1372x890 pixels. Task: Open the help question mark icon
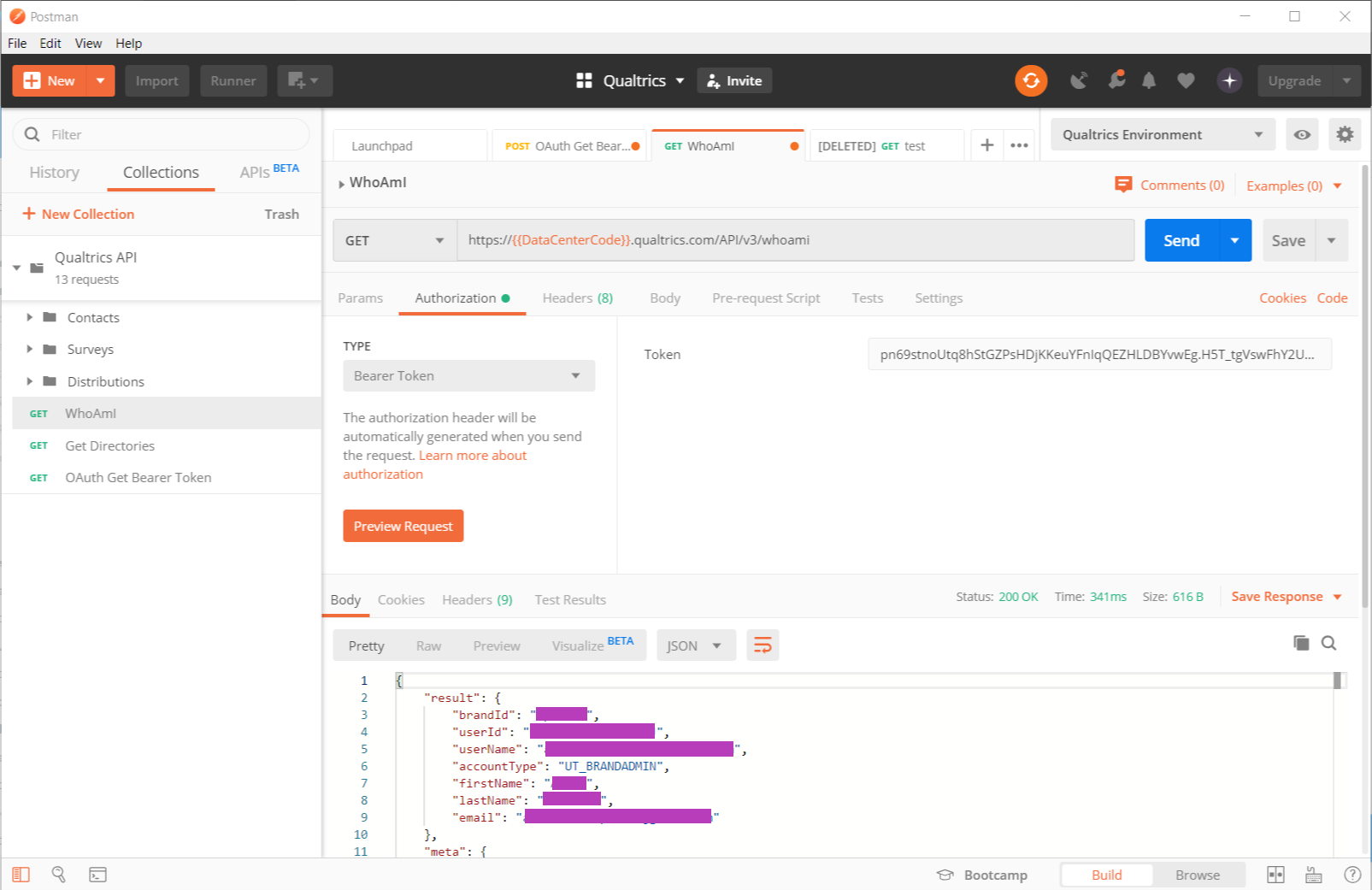click(1352, 875)
